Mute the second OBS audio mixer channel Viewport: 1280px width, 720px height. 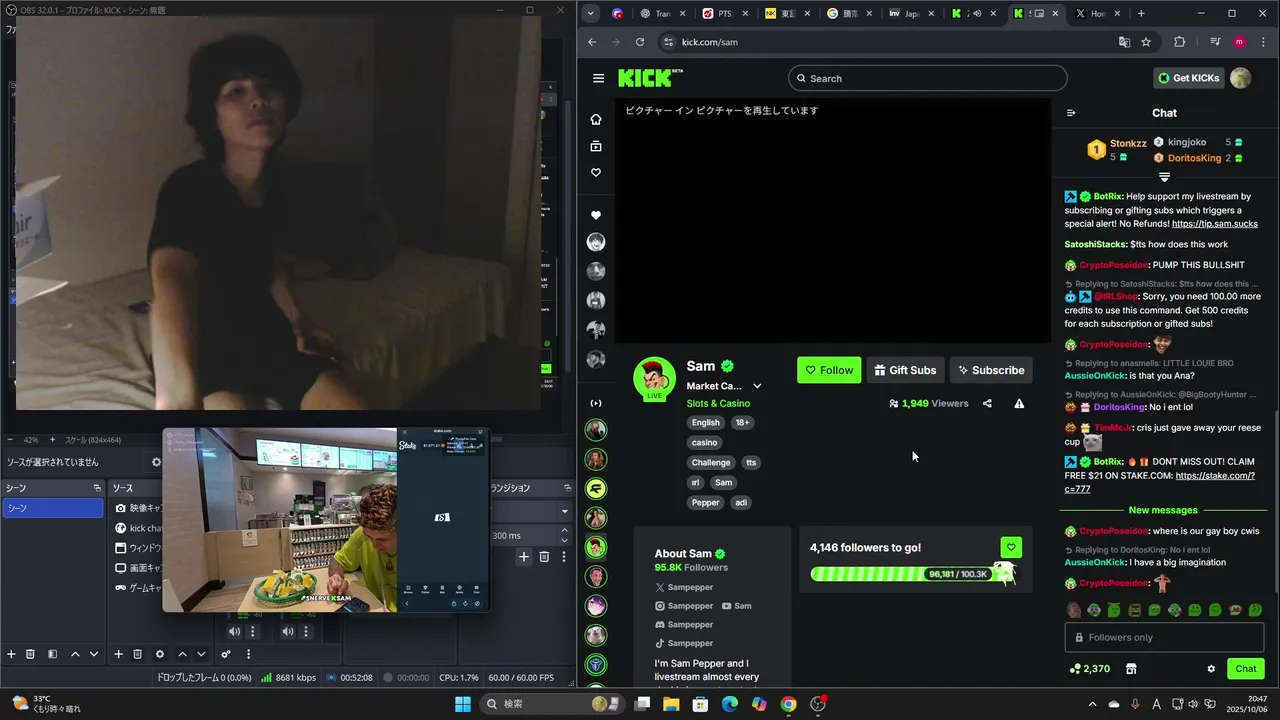(x=288, y=631)
